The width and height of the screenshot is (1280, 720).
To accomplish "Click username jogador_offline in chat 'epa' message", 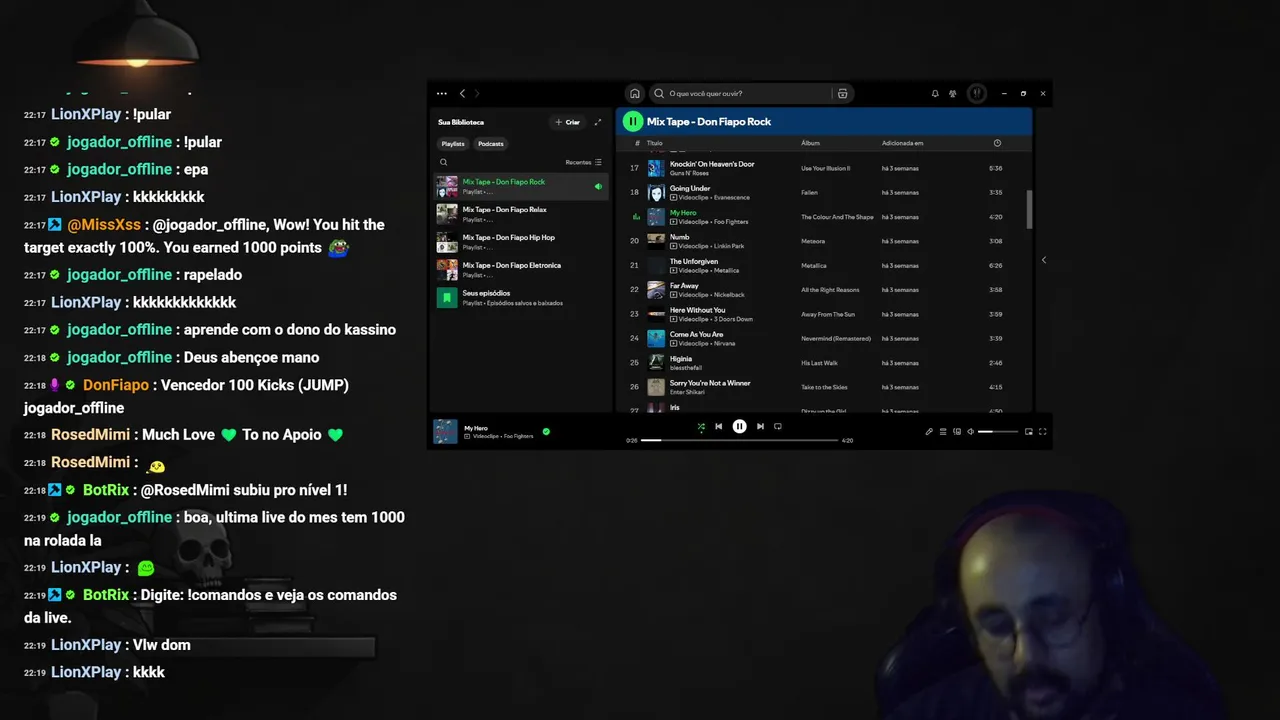I will (120, 169).
